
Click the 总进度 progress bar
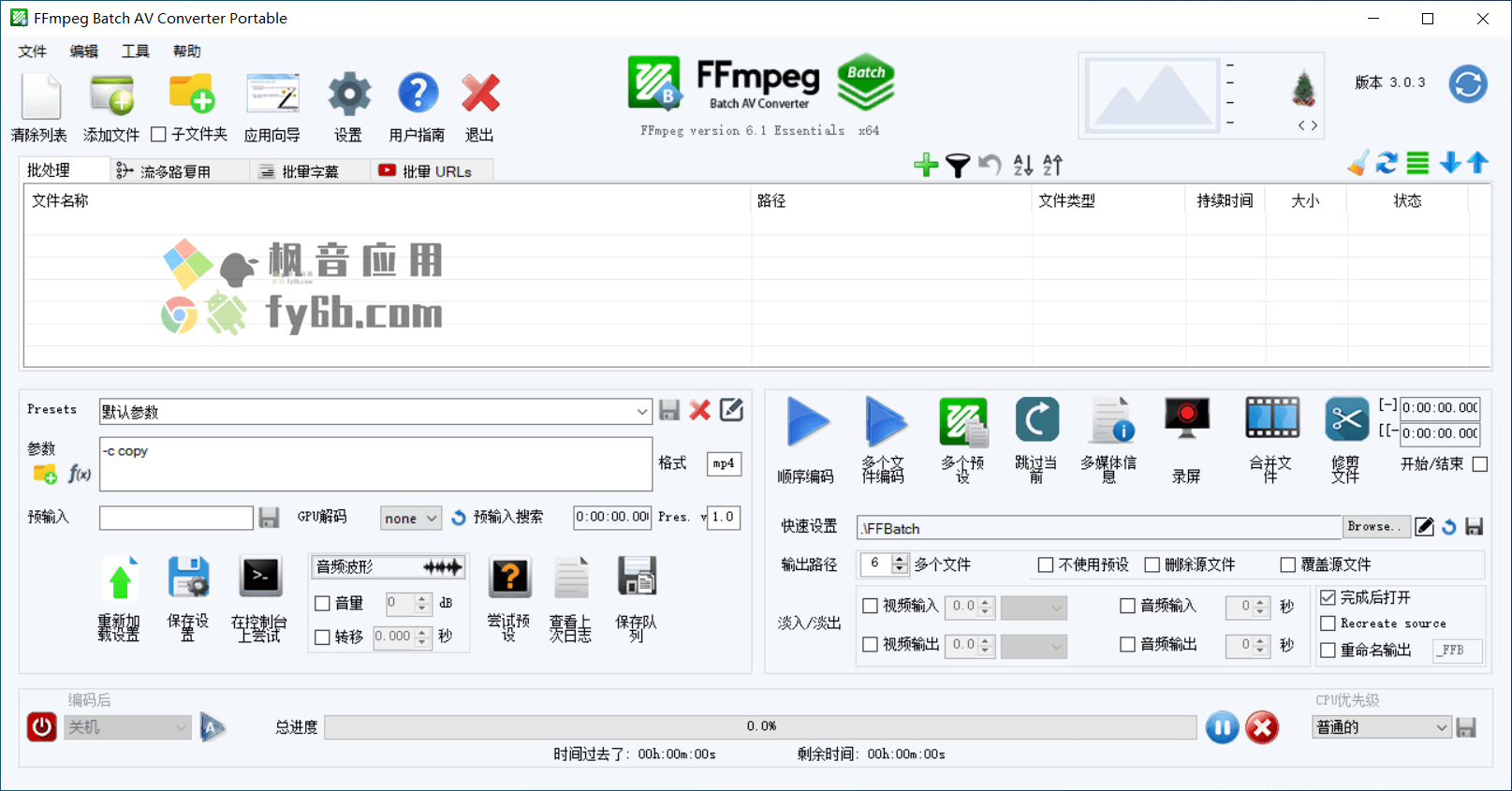pos(760,726)
